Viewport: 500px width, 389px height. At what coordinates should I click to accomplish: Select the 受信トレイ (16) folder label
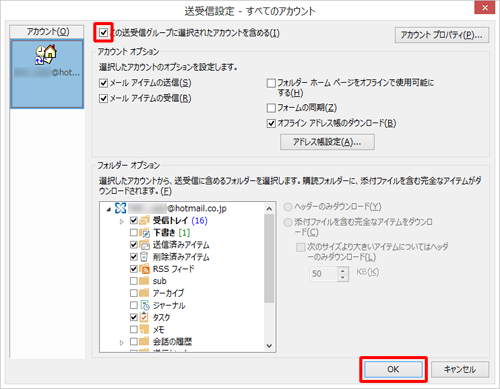pyautogui.click(x=180, y=220)
